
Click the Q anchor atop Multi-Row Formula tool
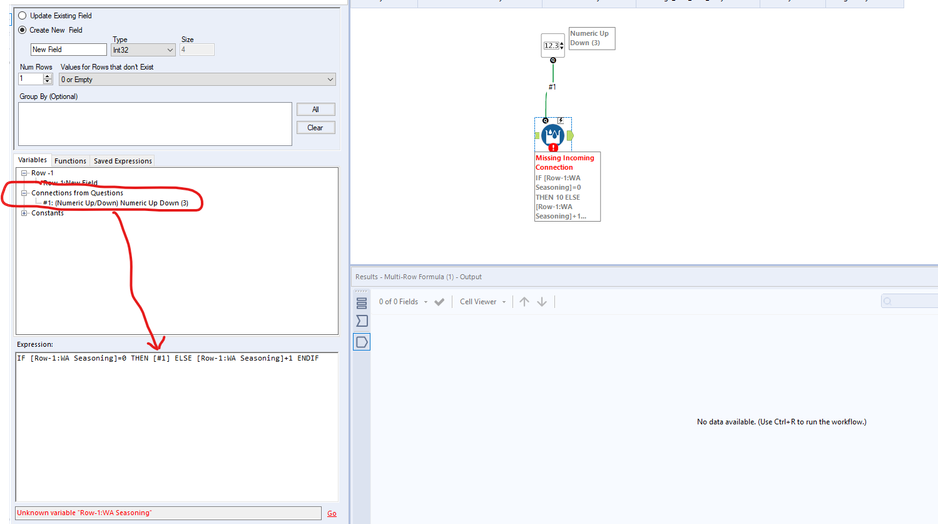pyautogui.click(x=545, y=120)
